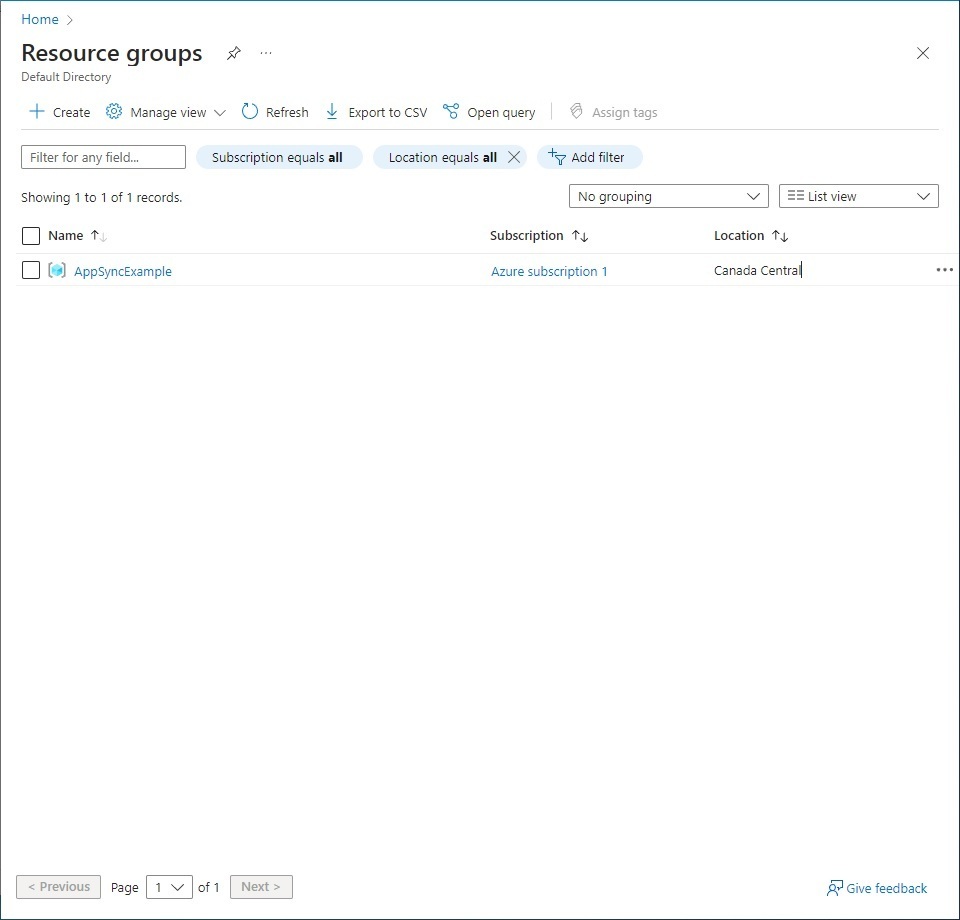The image size is (960, 920).
Task: Open the List view dropdown
Action: click(x=858, y=196)
